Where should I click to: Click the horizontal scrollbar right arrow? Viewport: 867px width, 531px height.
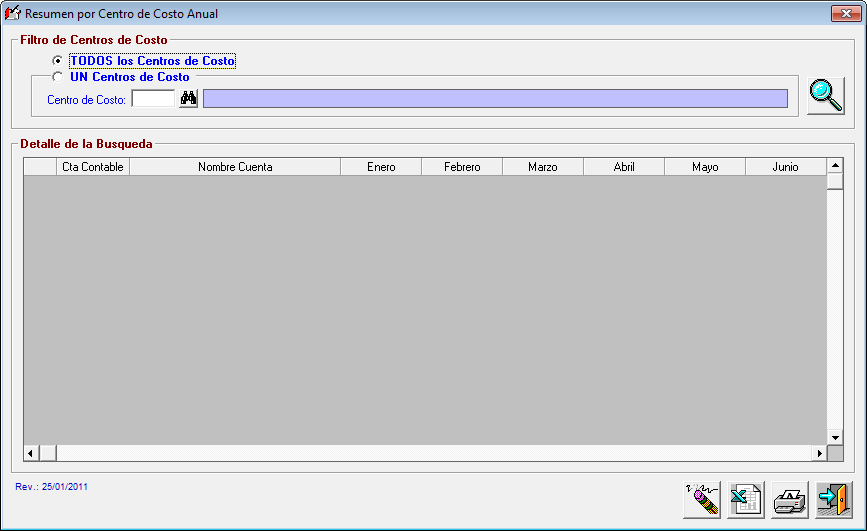819,453
